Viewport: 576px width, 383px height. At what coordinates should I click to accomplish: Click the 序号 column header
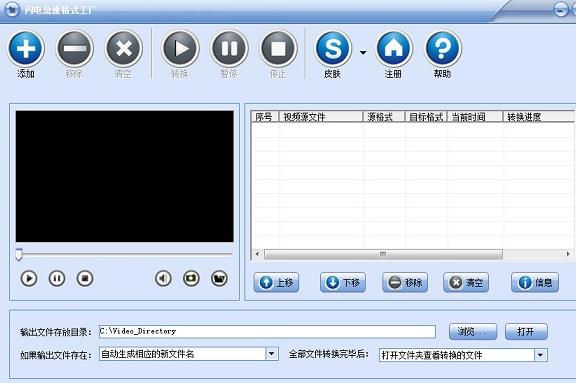pyautogui.click(x=265, y=117)
